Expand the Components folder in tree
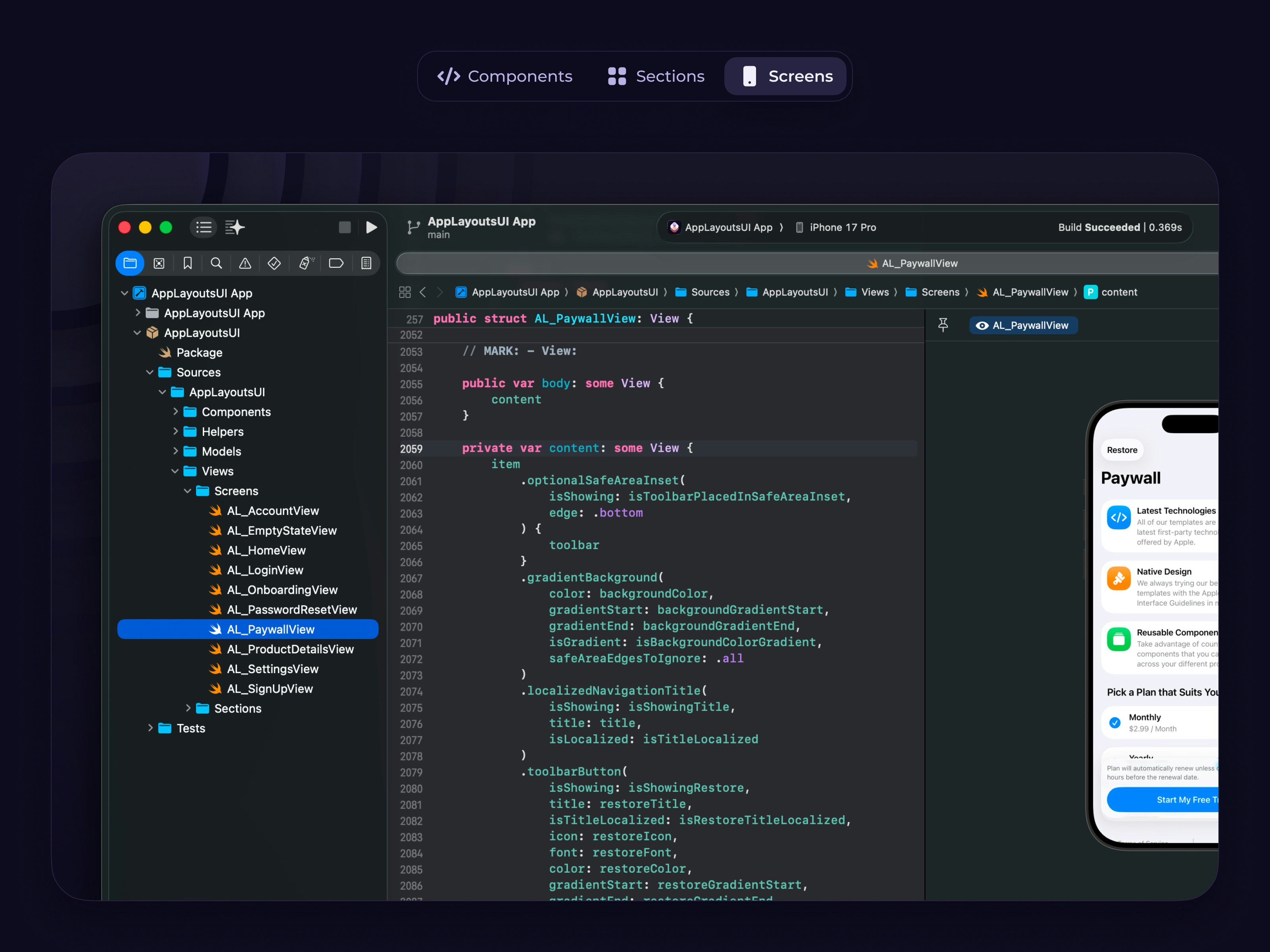The width and height of the screenshot is (1270, 952). pos(175,412)
